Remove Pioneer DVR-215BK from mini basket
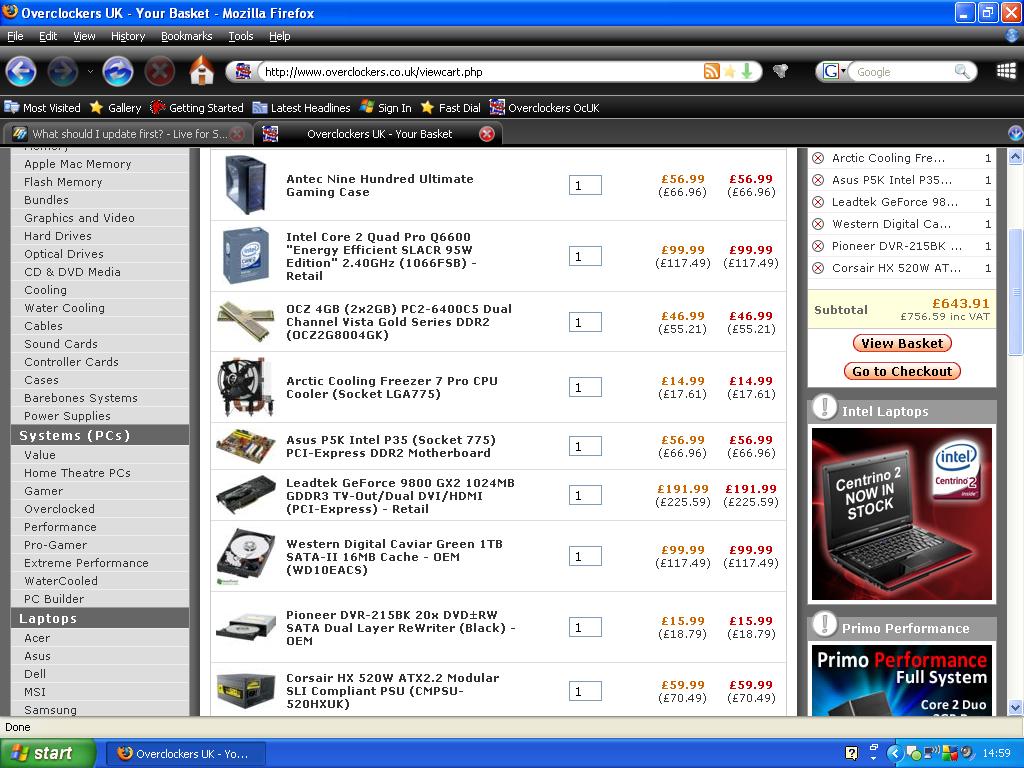This screenshot has width=1024, height=768. click(x=818, y=246)
